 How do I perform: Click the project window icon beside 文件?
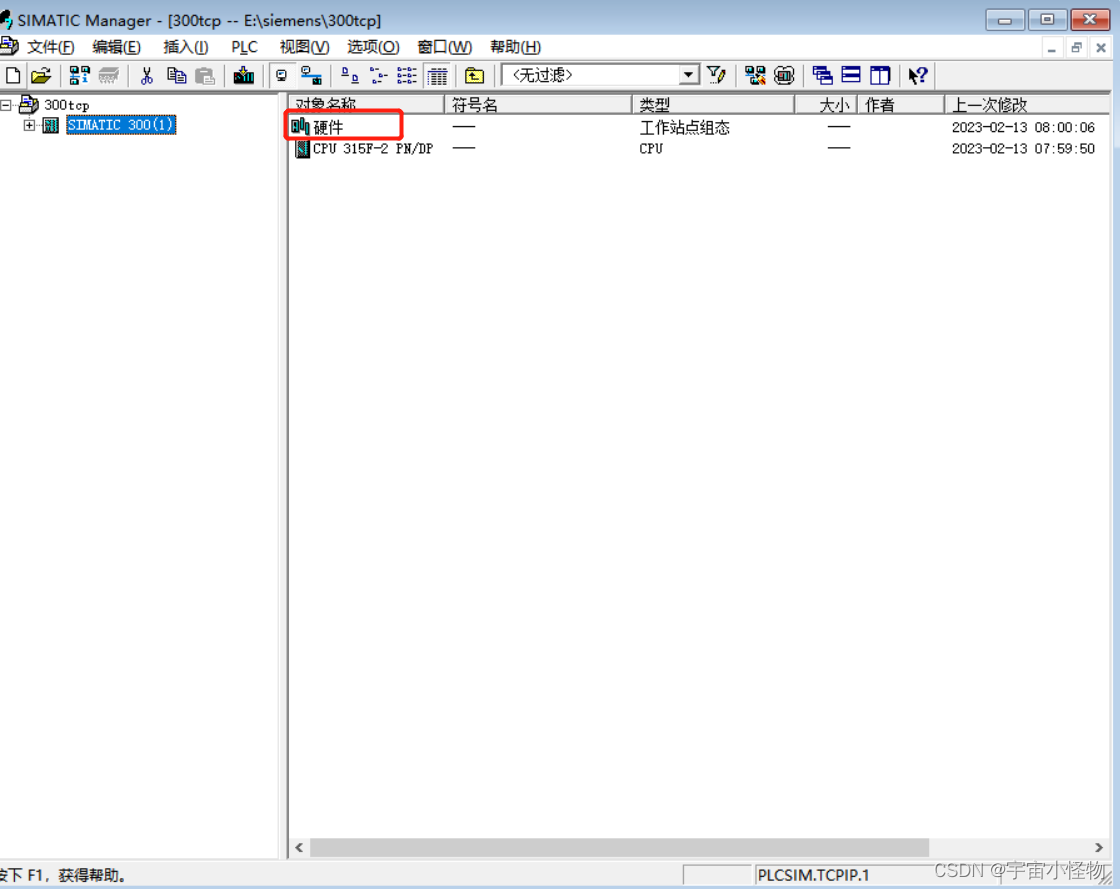coord(9,46)
